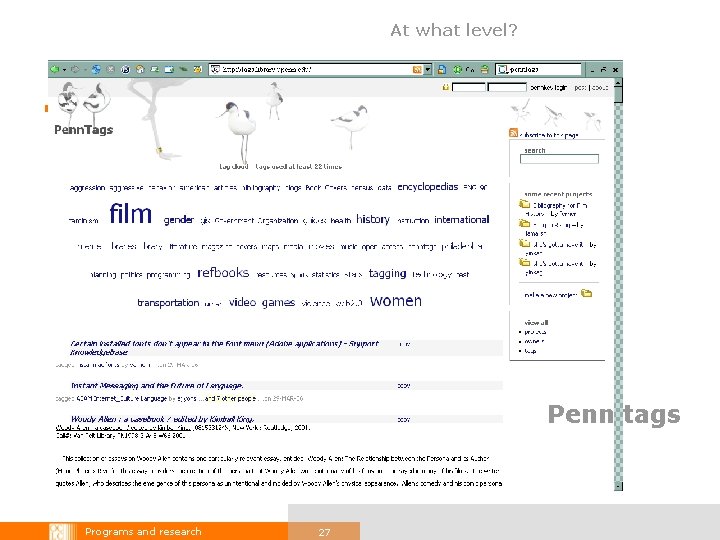Click the home icon in browser toolbar

tap(140, 69)
